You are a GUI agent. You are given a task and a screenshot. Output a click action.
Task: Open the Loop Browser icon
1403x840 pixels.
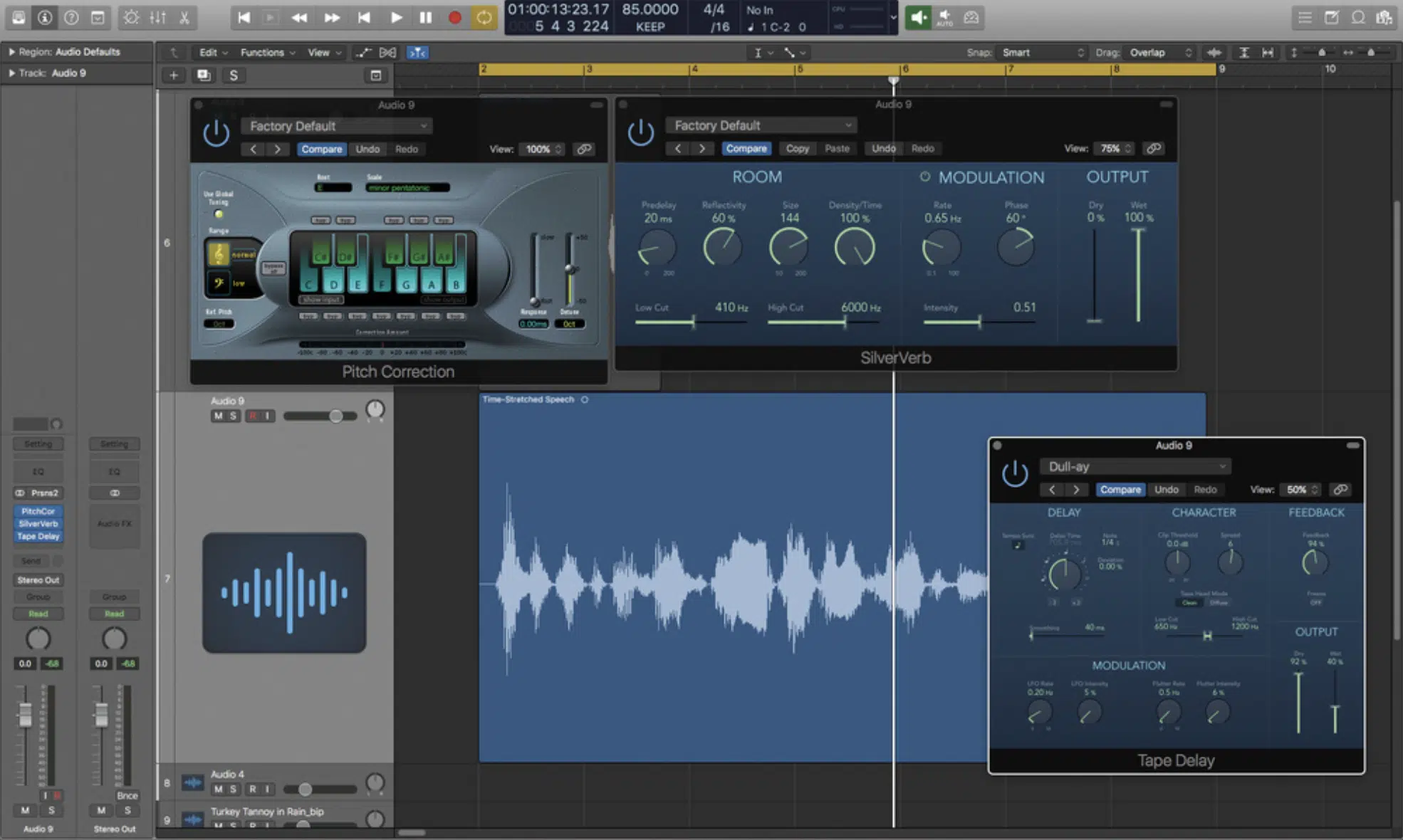1358,17
